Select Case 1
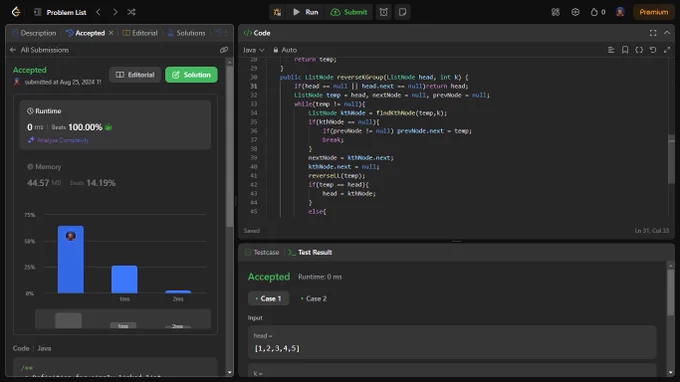The image size is (680, 382). 268,298
